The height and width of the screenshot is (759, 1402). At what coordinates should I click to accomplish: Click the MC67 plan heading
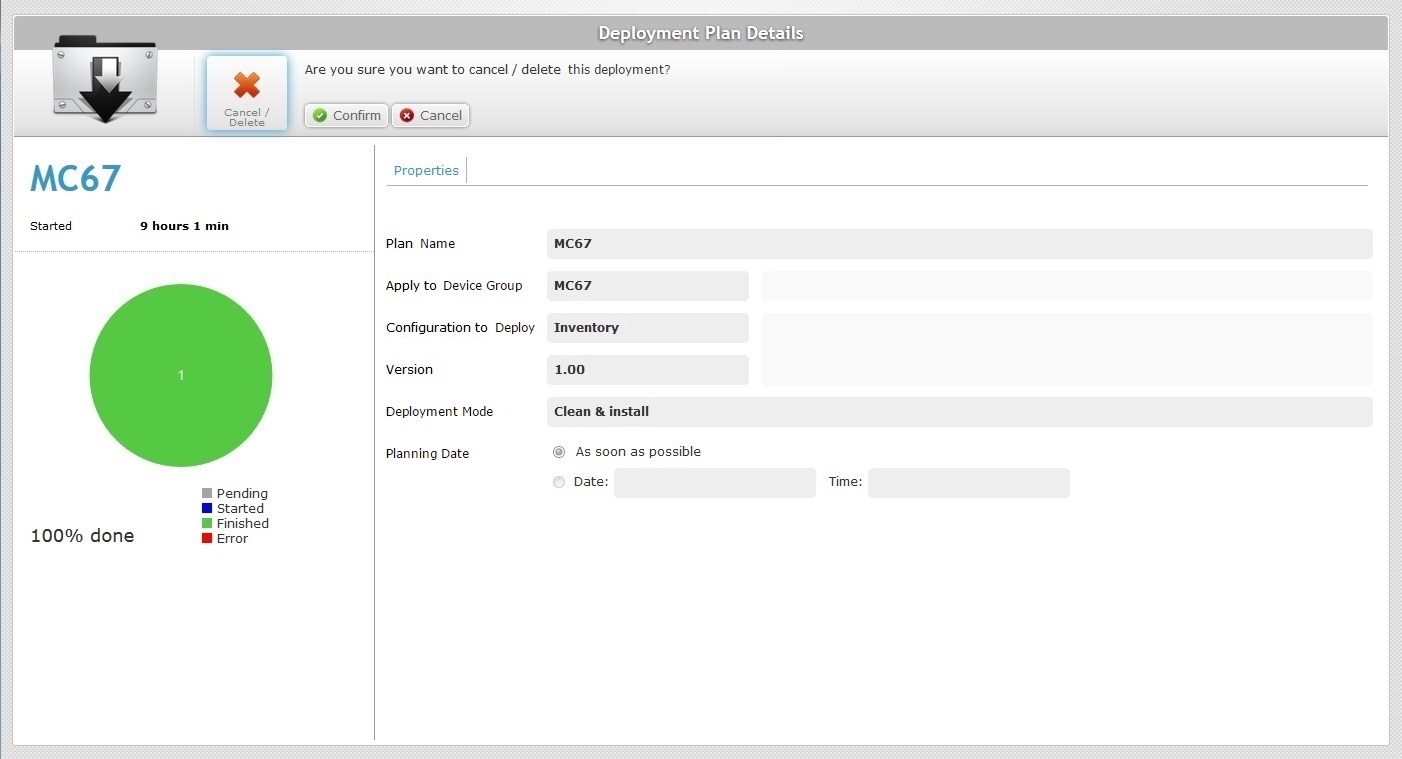[x=76, y=179]
